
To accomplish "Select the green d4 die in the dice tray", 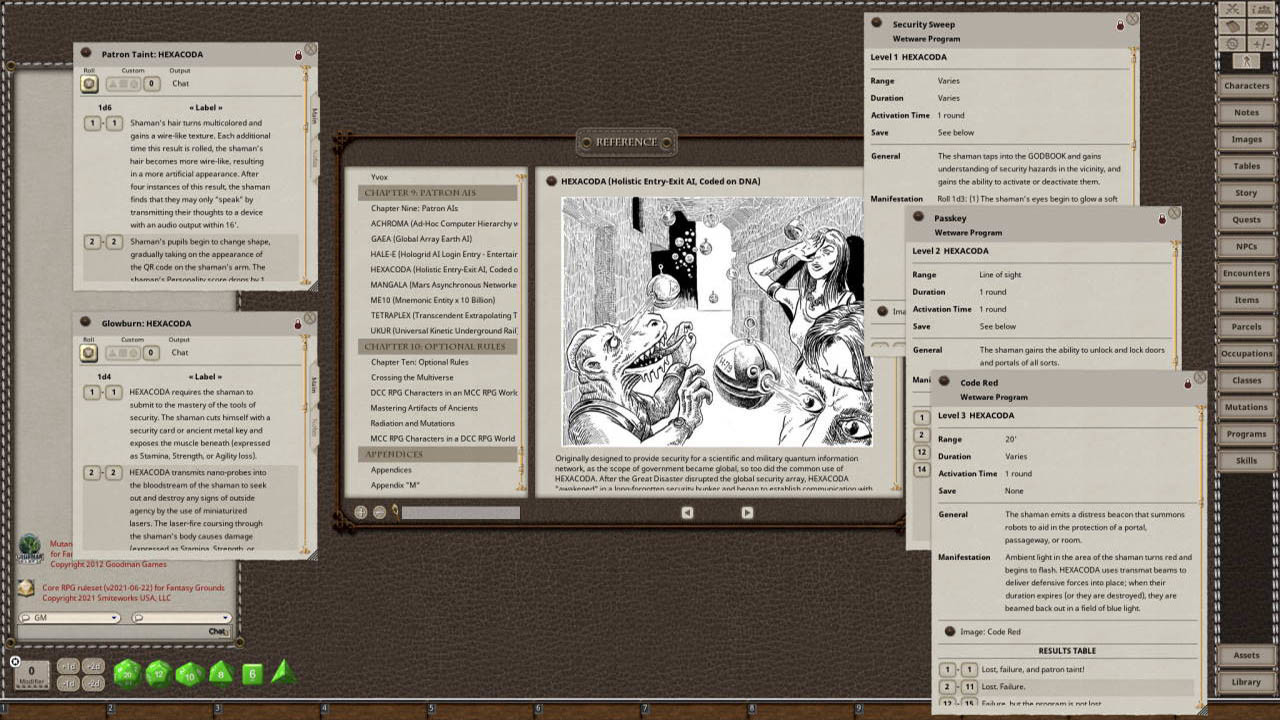I will click(x=282, y=674).
